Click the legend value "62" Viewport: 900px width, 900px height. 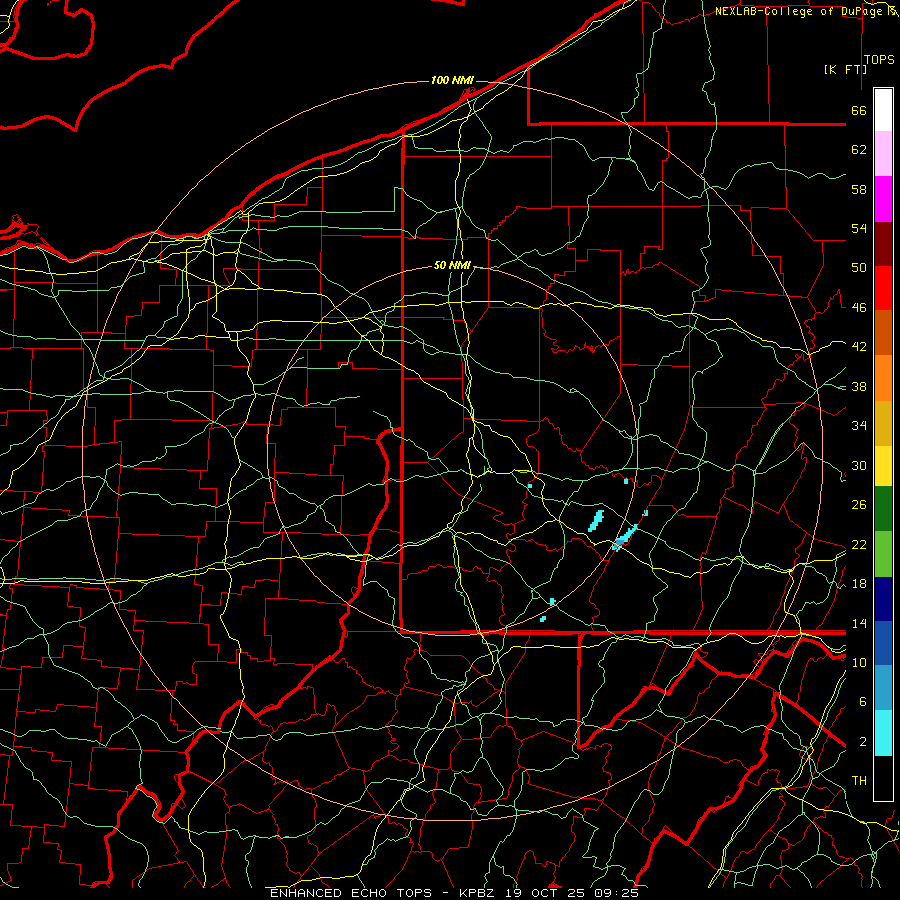(859, 150)
